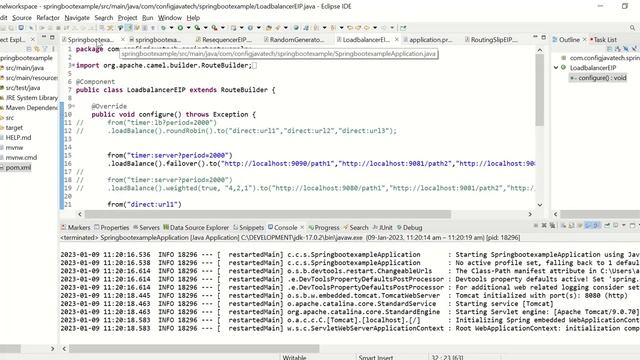Toggle fold marker at @Override line 9
This screenshot has height=360, width=640.
pyautogui.click(x=73, y=106)
